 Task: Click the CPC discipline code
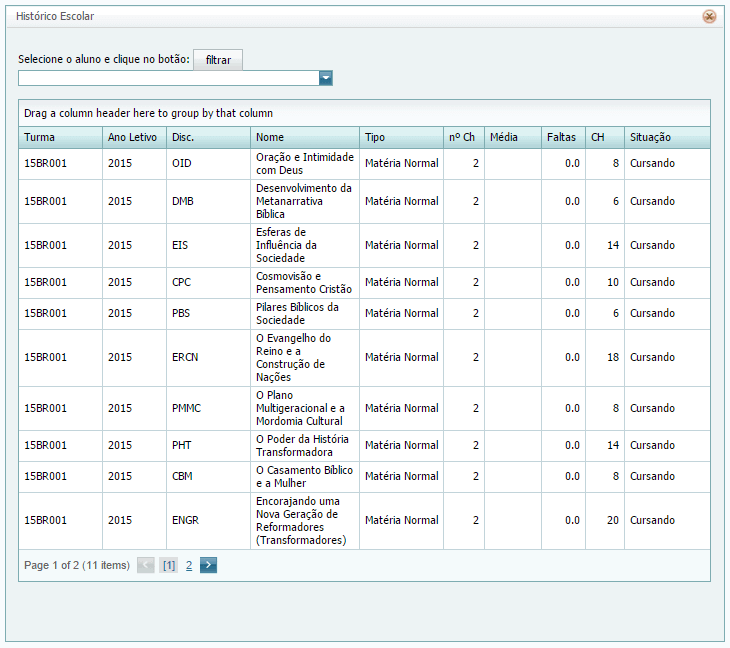(x=181, y=282)
